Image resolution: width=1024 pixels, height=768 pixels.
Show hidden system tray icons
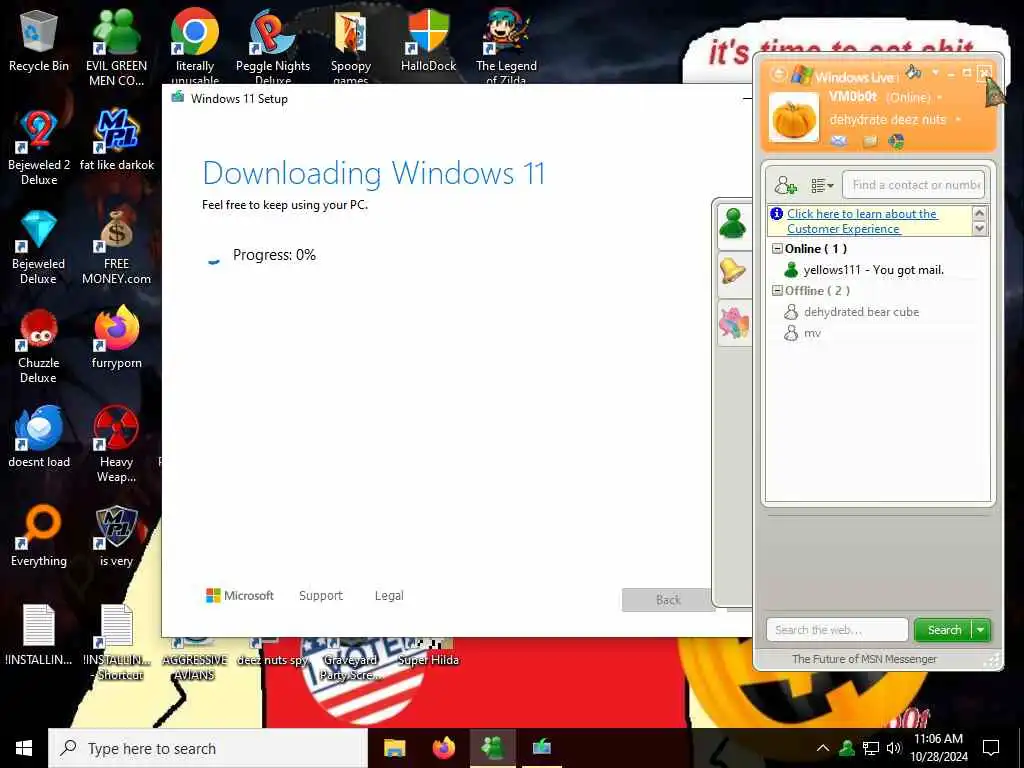click(823, 748)
